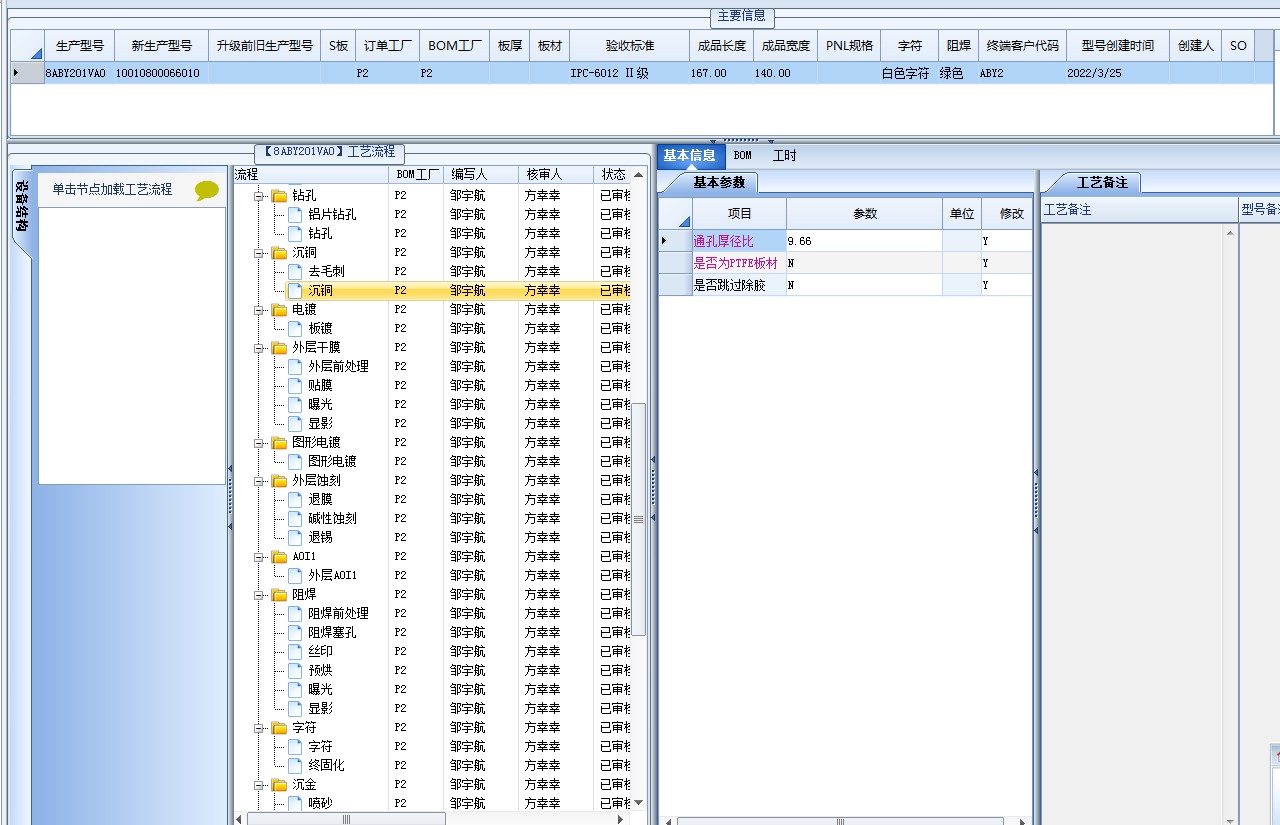This screenshot has height=825, width=1280.
Task: Click the document icon beside 阻焊前处理
Action: click(x=295, y=613)
